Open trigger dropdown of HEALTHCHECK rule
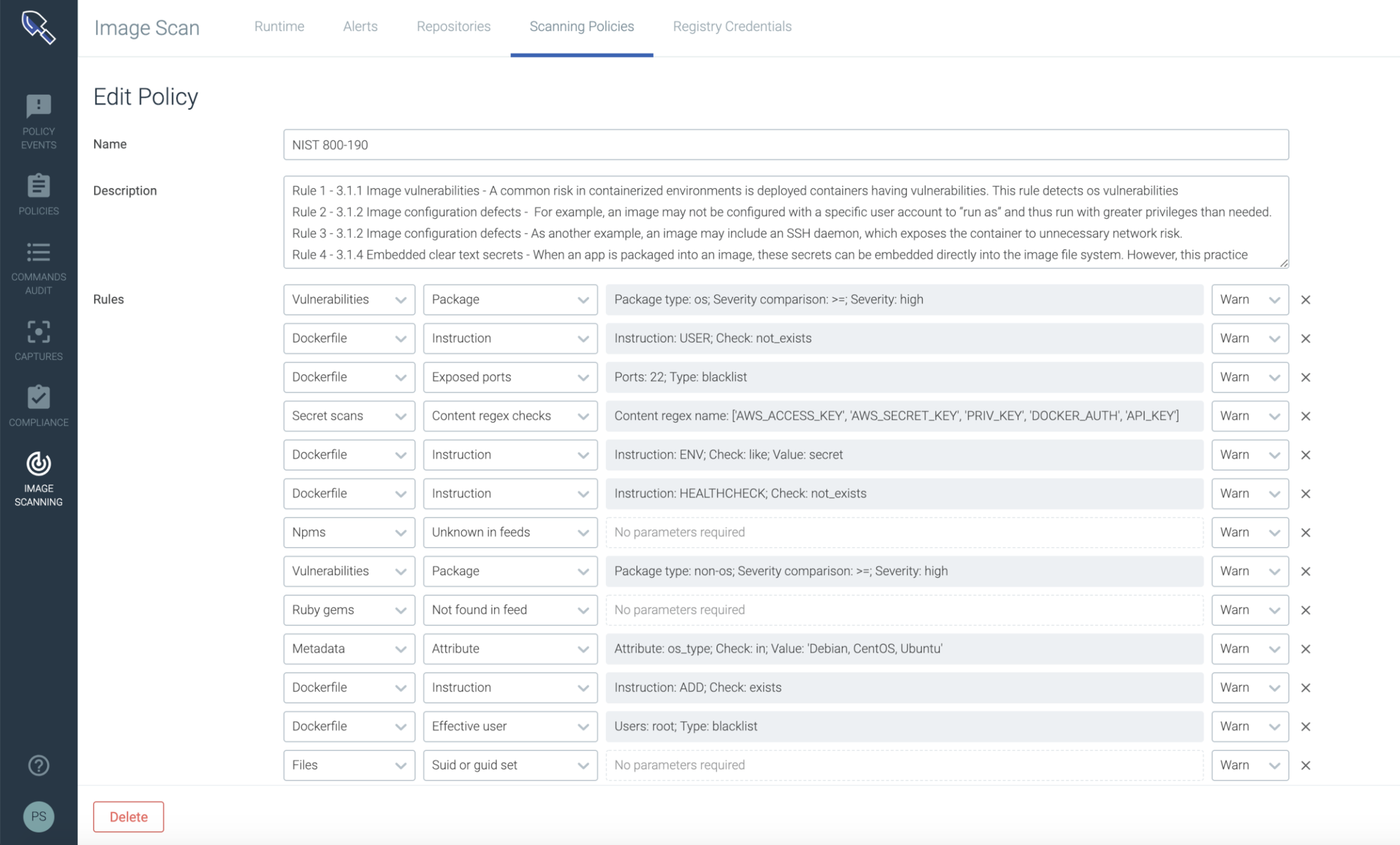 [x=510, y=493]
